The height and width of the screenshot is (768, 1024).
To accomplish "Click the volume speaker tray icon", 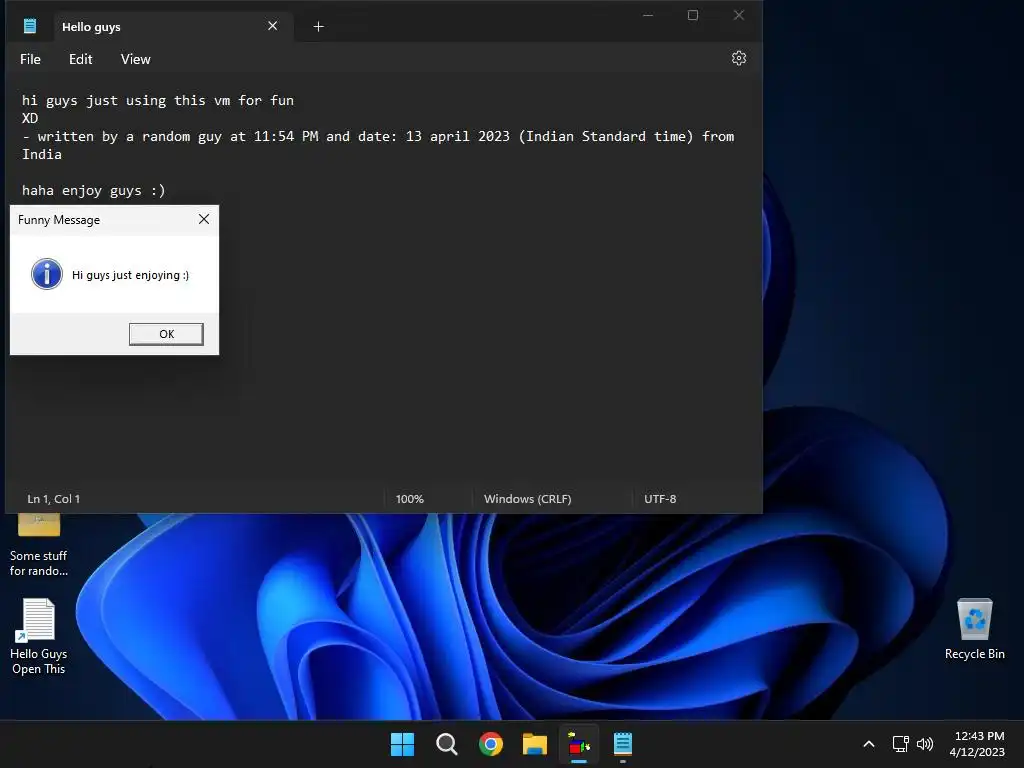I will (x=925, y=744).
